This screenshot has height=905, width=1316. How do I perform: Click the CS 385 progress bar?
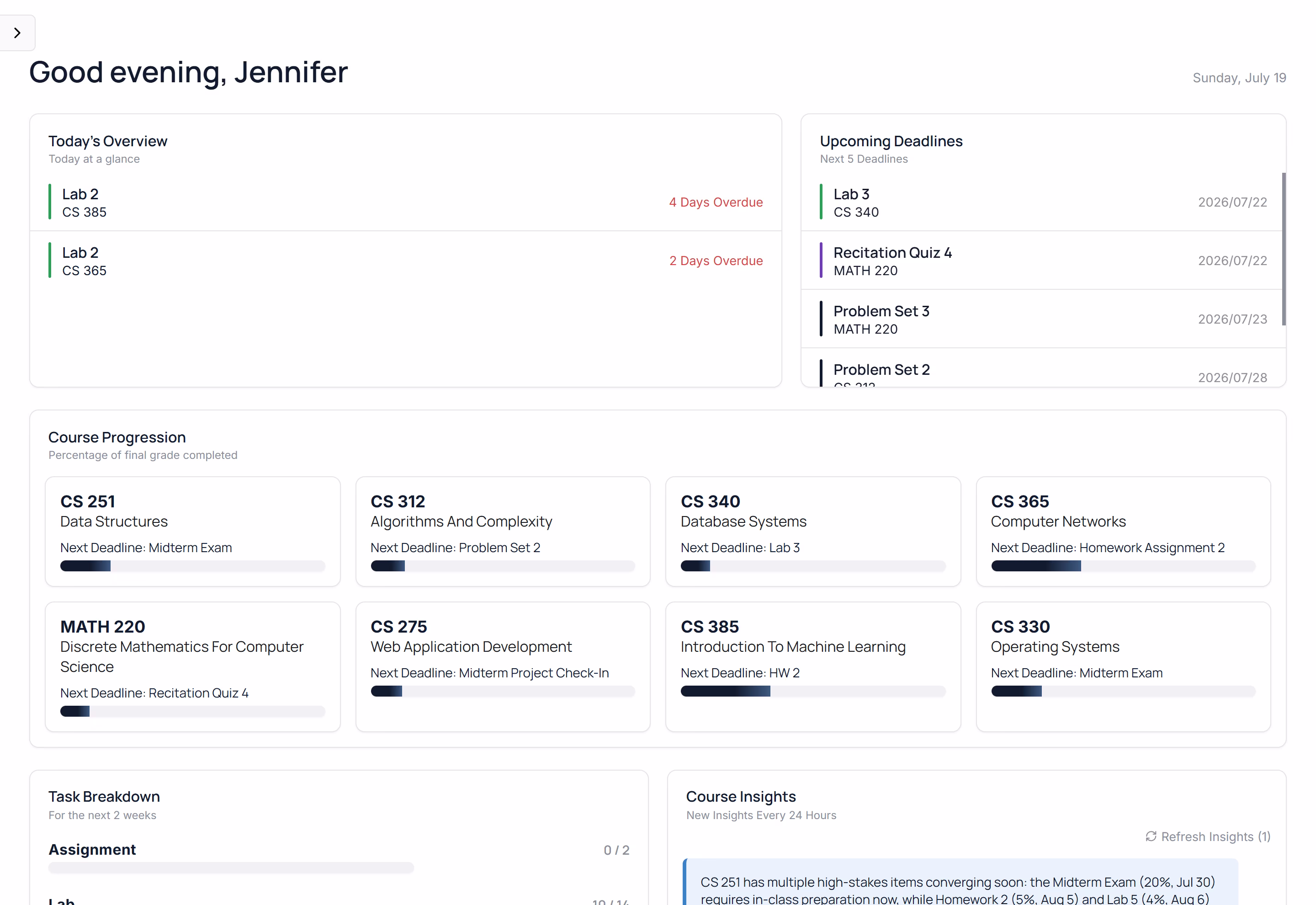pyautogui.click(x=813, y=691)
